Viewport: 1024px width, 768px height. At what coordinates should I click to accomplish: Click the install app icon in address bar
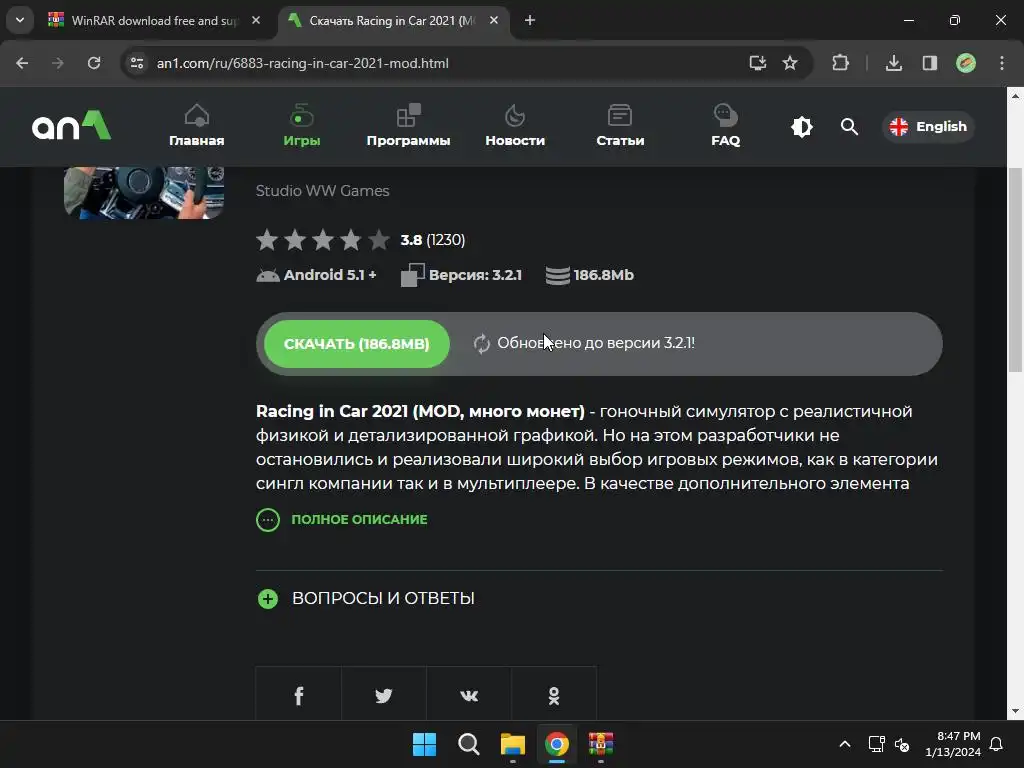click(758, 63)
